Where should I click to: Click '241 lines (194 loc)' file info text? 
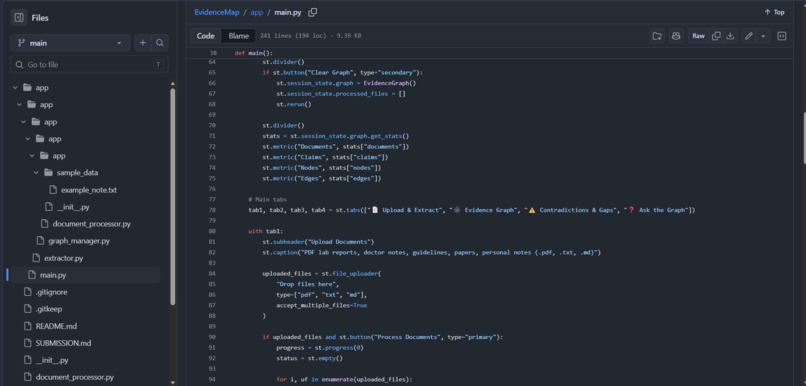293,36
